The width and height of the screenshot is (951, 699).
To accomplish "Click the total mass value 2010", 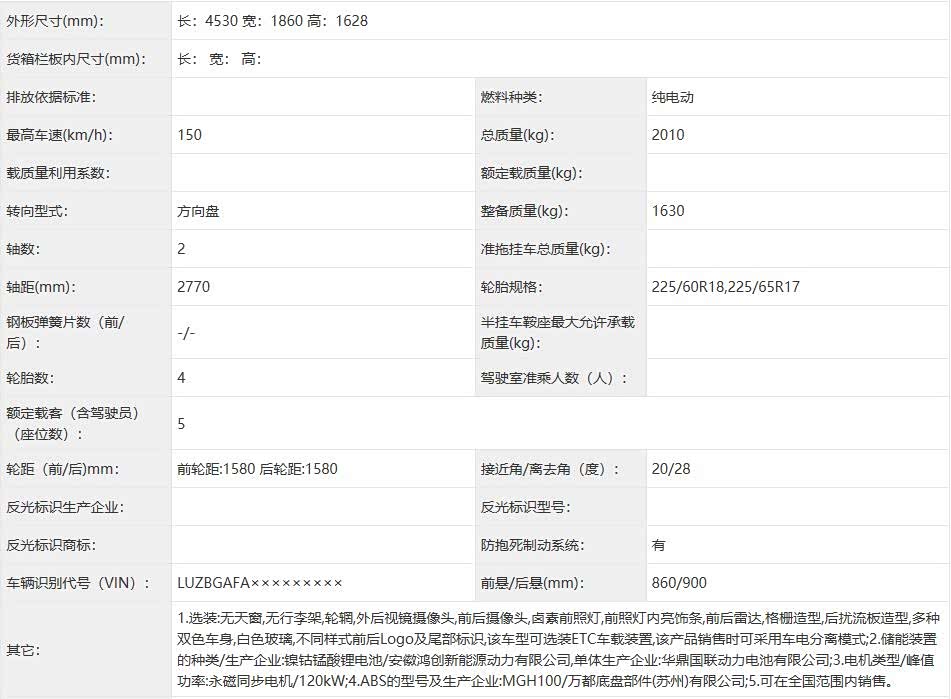I will click(x=668, y=135).
